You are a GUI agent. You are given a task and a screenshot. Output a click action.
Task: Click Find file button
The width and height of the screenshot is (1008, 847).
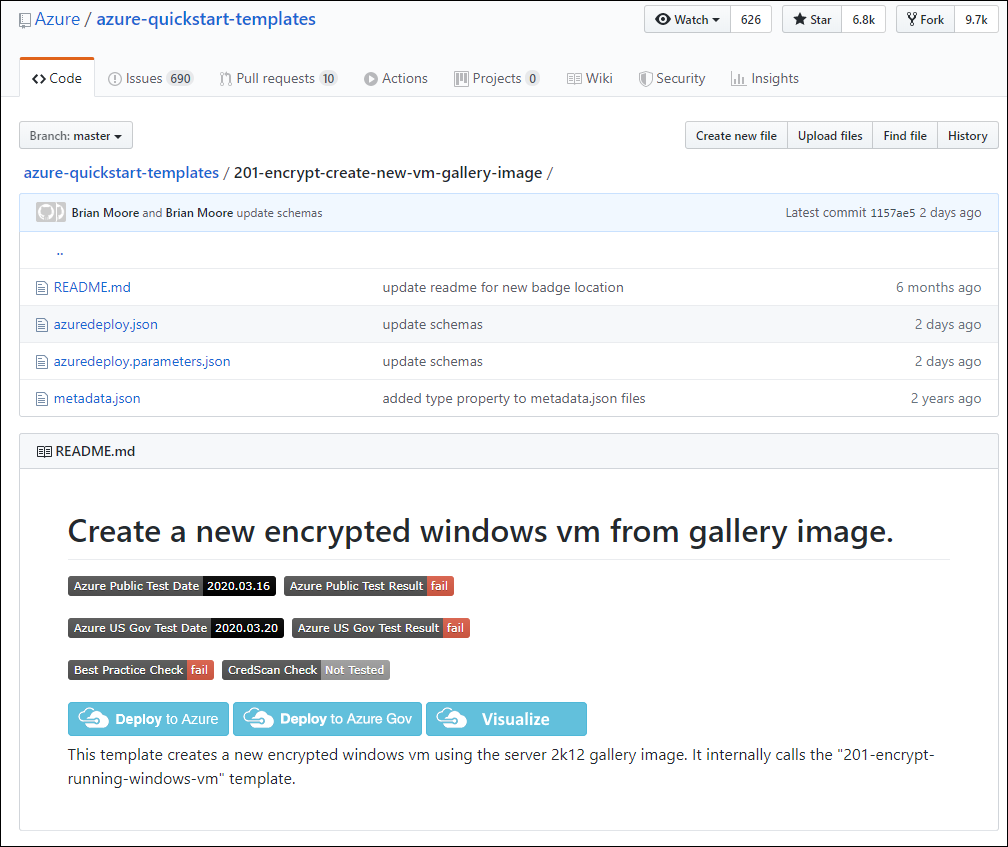click(x=904, y=136)
